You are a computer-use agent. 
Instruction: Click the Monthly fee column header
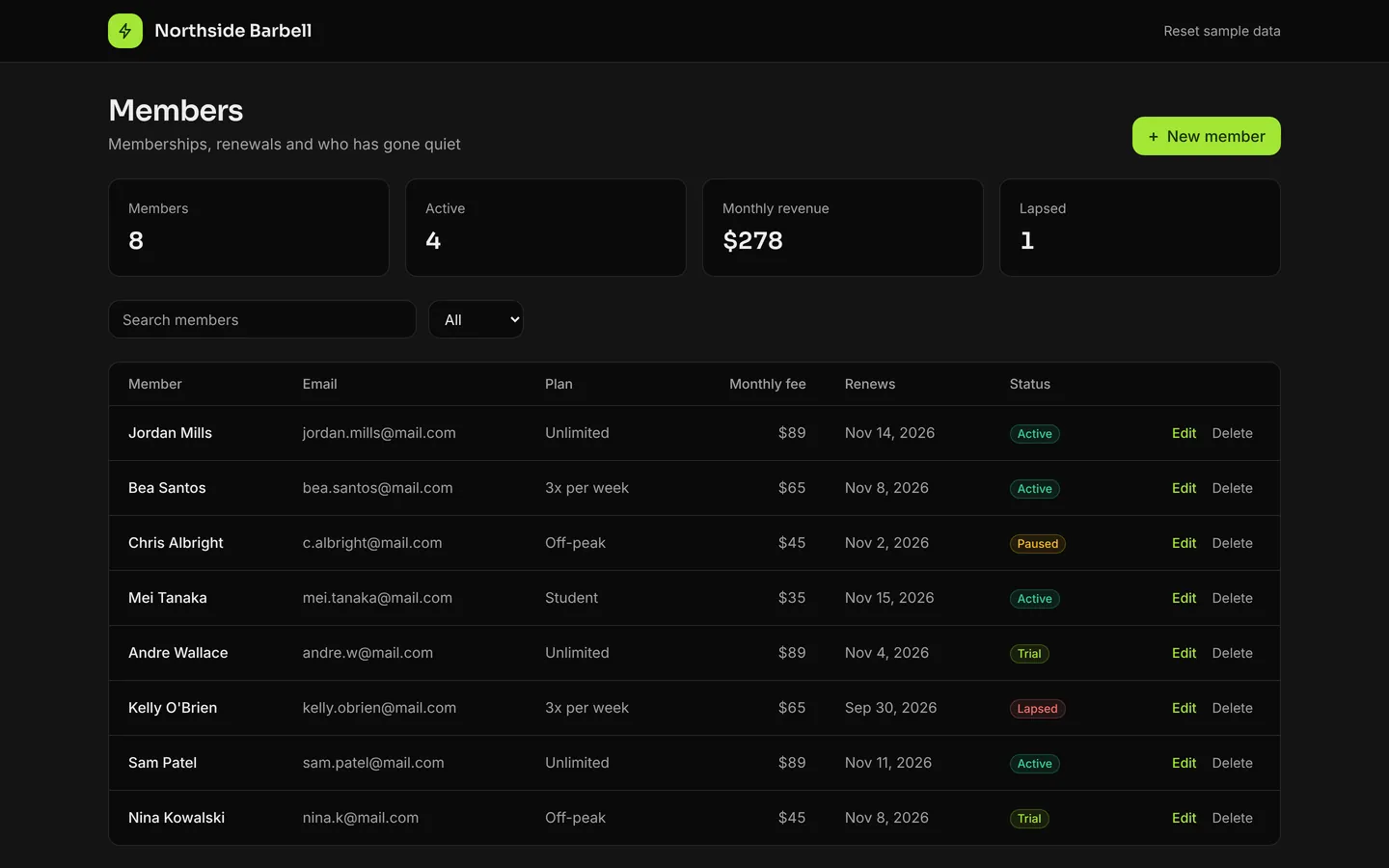767,384
